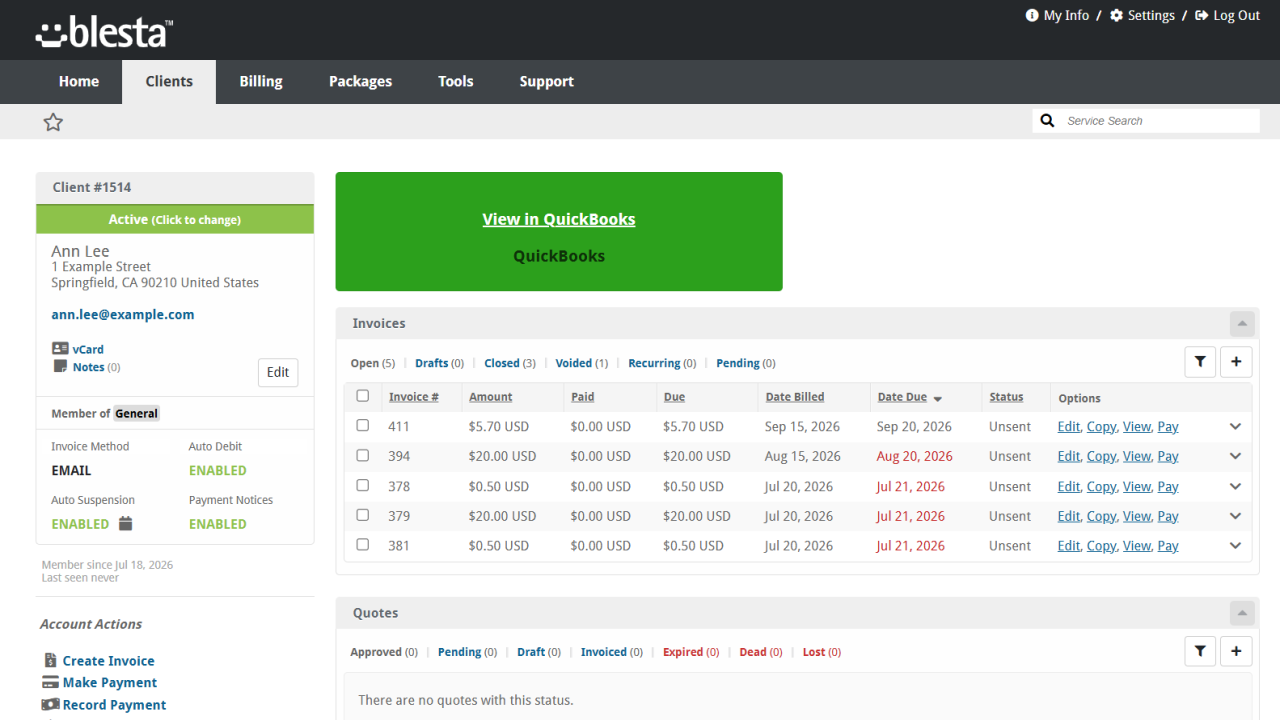Click View link for invoice 381
This screenshot has height=720, width=1280.
[1137, 546]
